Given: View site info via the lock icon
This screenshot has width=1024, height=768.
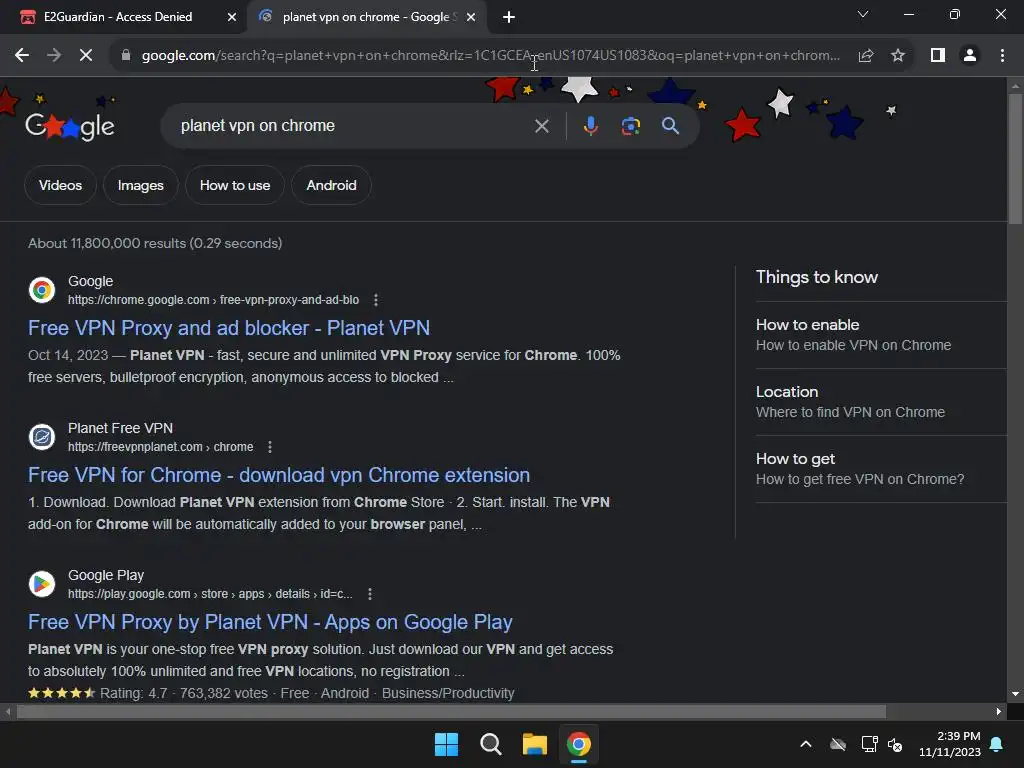Looking at the screenshot, I should 126,56.
